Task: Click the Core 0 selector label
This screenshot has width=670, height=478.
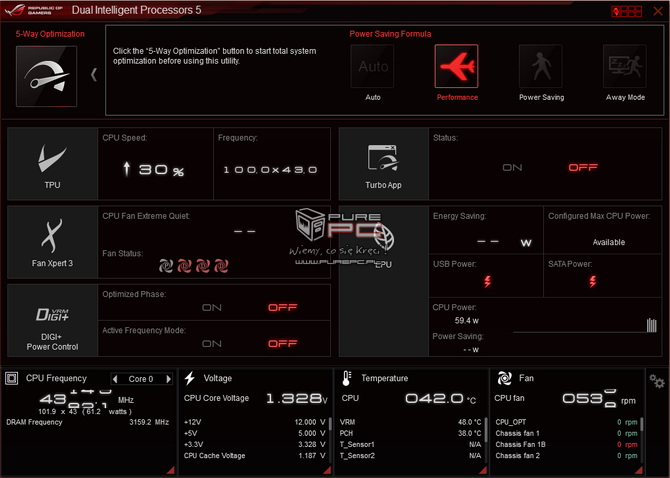Action: point(141,379)
